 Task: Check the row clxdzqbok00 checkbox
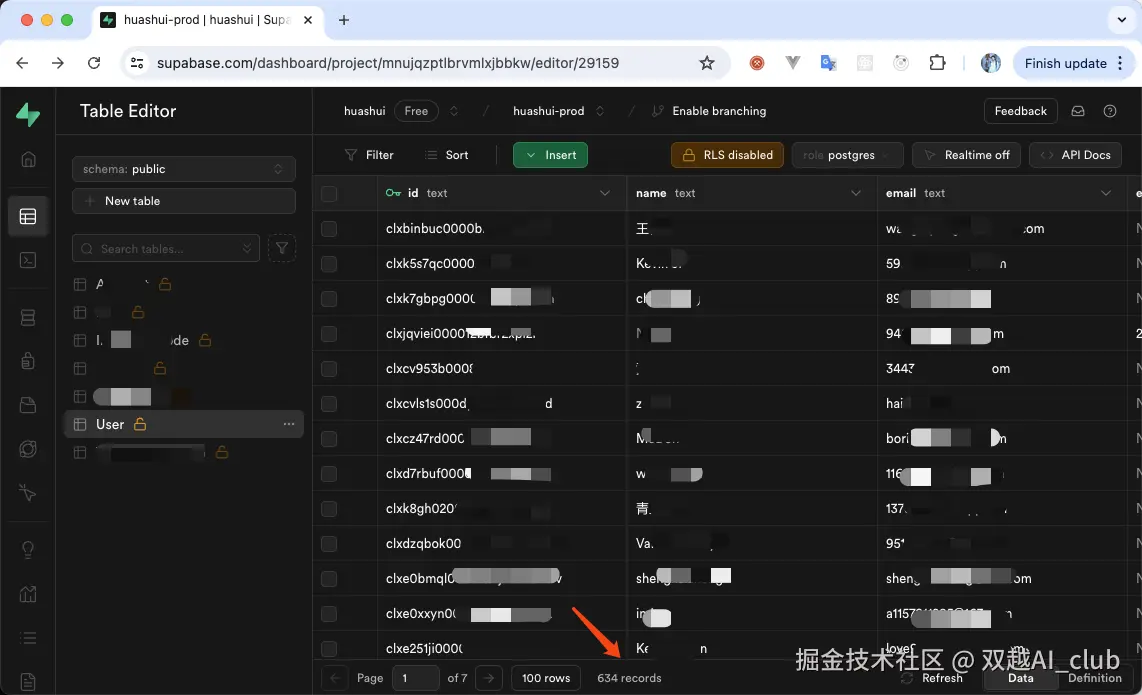[x=329, y=543]
